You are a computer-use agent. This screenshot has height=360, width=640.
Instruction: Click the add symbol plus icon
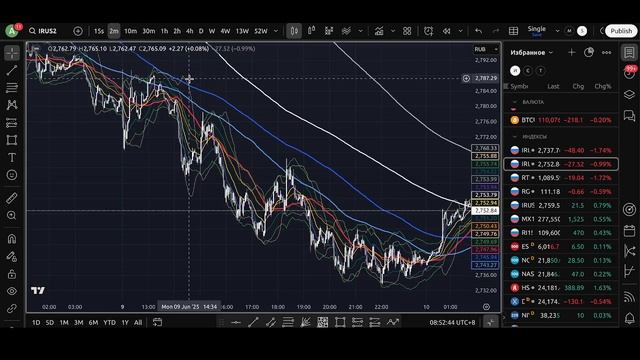78,31
